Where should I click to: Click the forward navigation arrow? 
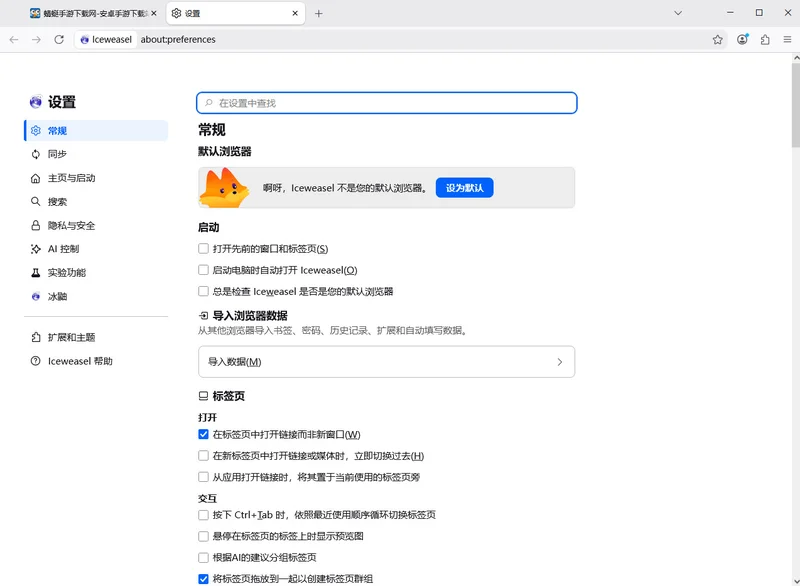coord(36,39)
